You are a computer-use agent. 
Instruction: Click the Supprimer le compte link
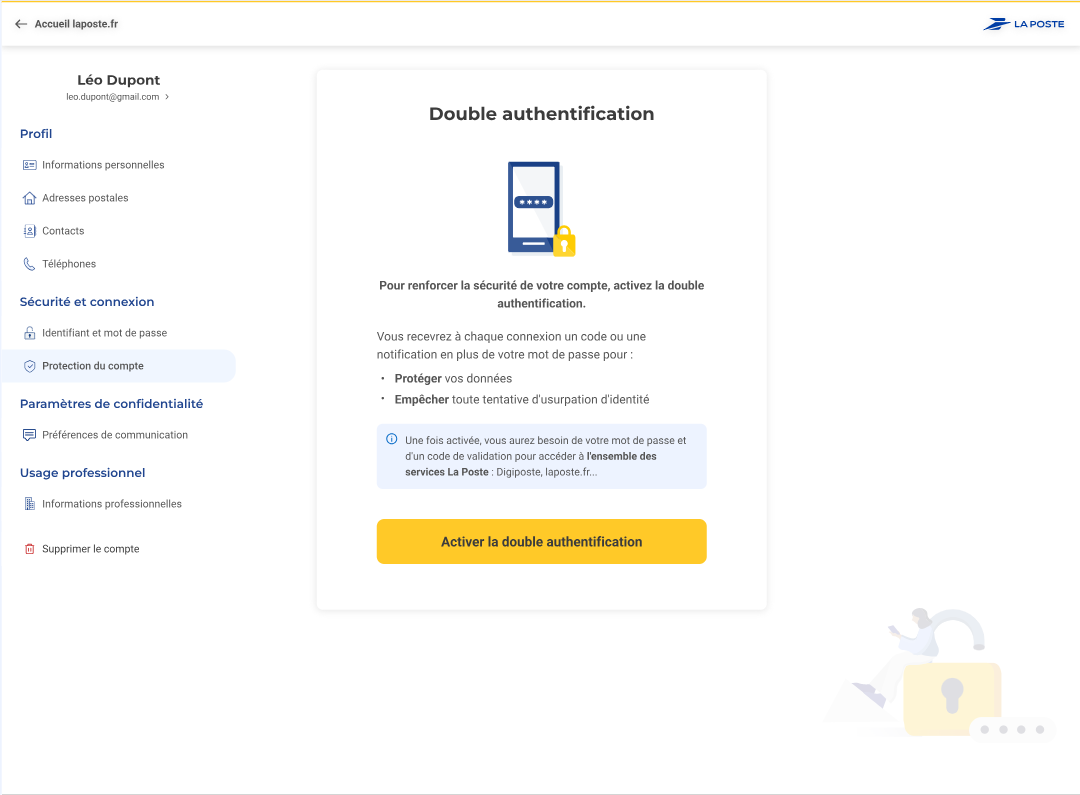[x=91, y=549]
